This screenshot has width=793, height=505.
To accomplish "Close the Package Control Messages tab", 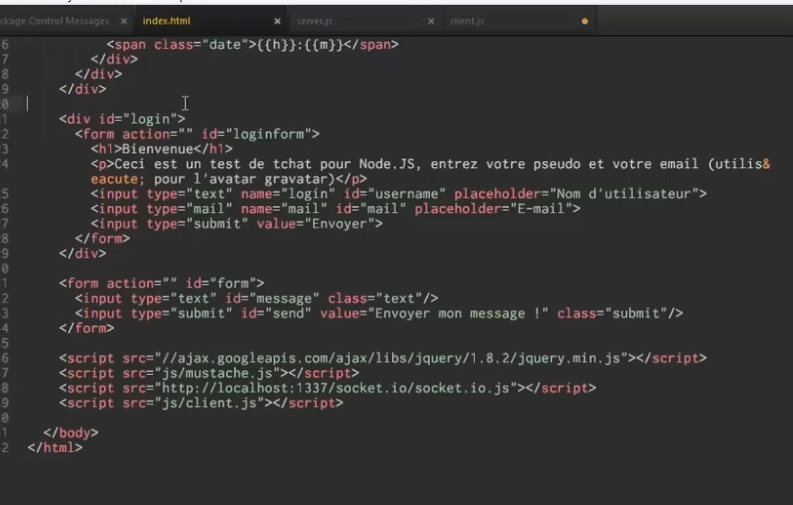I will (122, 21).
